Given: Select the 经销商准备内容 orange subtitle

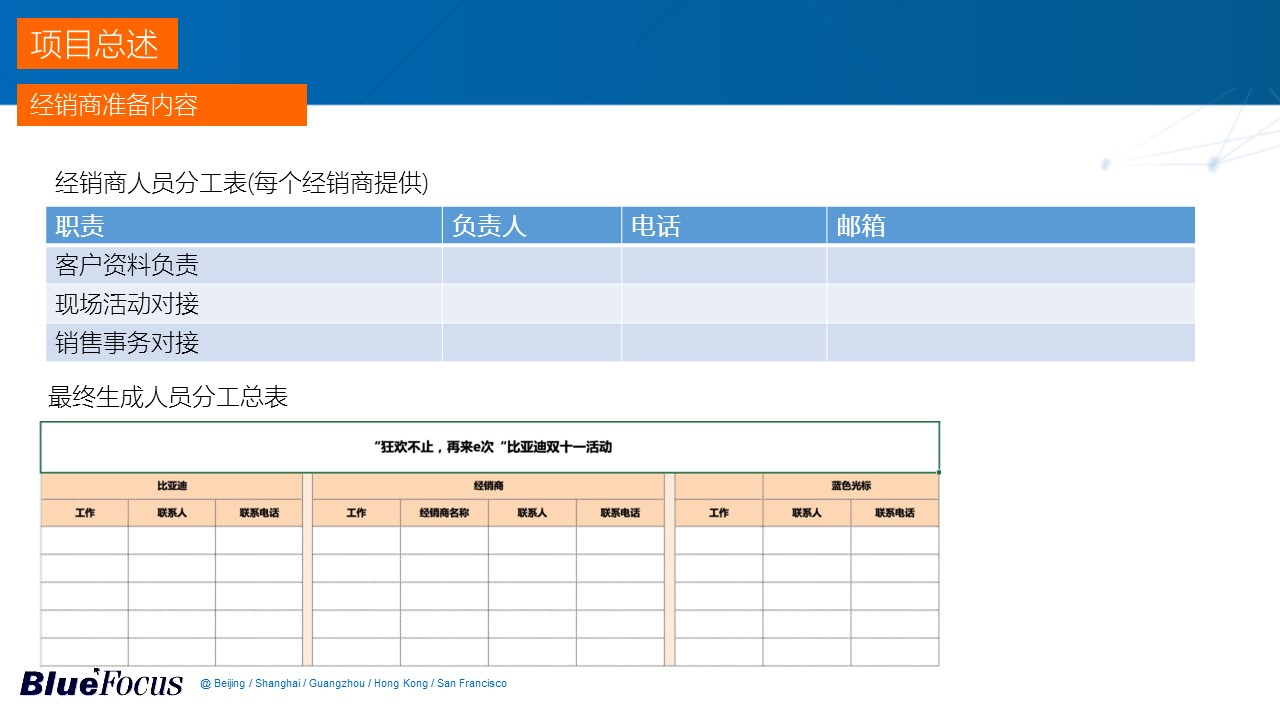Looking at the screenshot, I should (162, 105).
